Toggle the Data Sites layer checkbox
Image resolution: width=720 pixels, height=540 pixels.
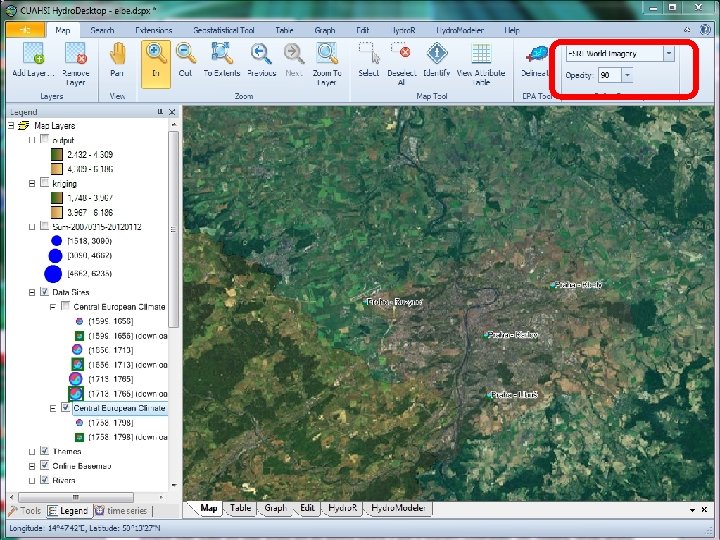click(44, 292)
